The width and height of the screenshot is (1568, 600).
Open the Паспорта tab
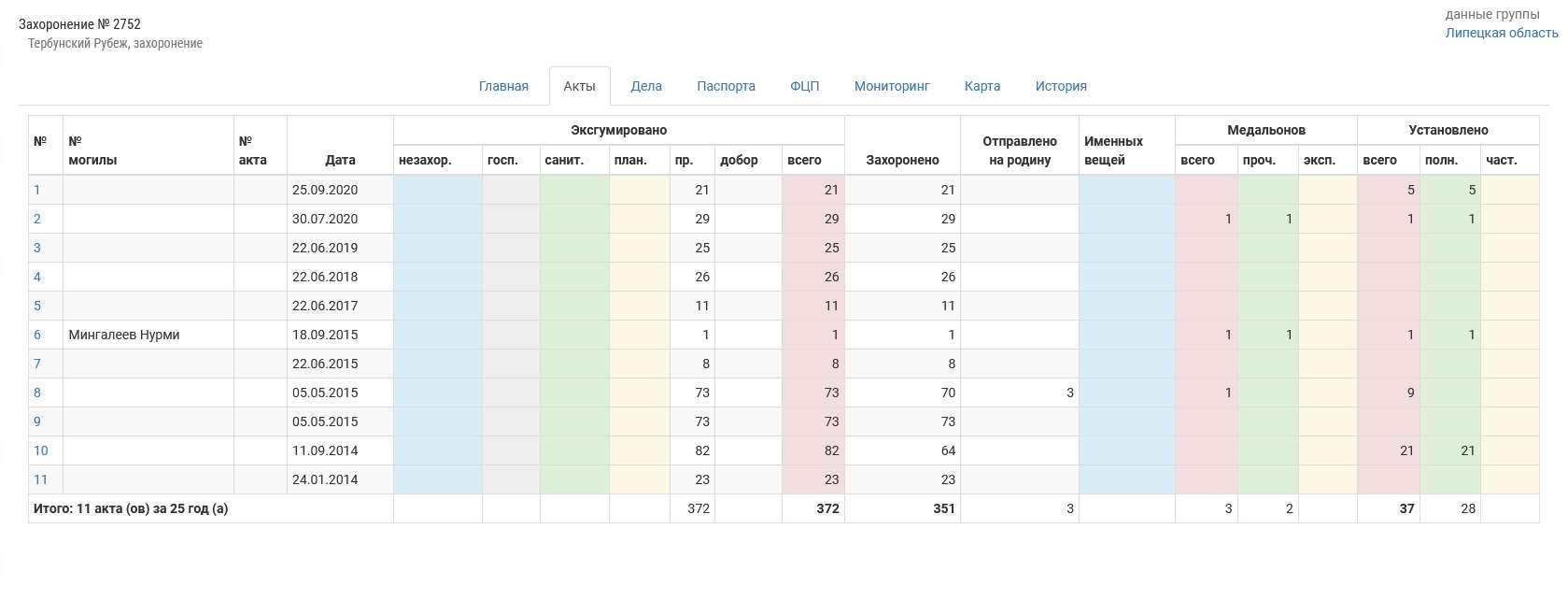coord(726,86)
